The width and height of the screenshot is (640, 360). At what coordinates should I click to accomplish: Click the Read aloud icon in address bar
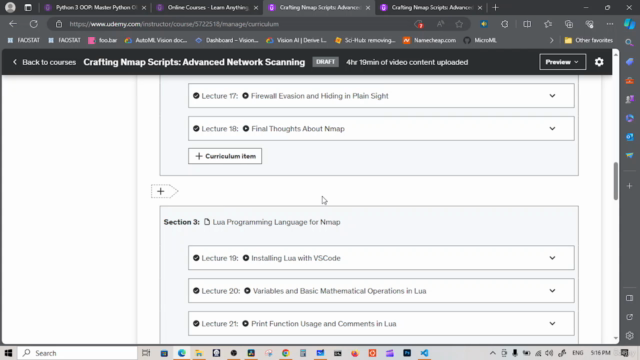(x=440, y=24)
